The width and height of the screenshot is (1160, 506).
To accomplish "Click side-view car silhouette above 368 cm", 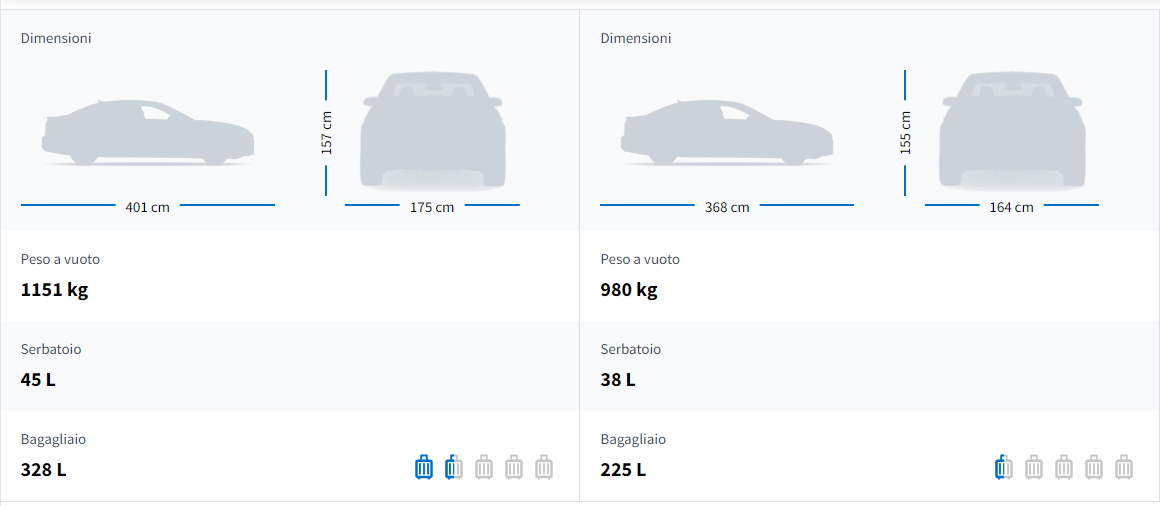I will tap(727, 132).
